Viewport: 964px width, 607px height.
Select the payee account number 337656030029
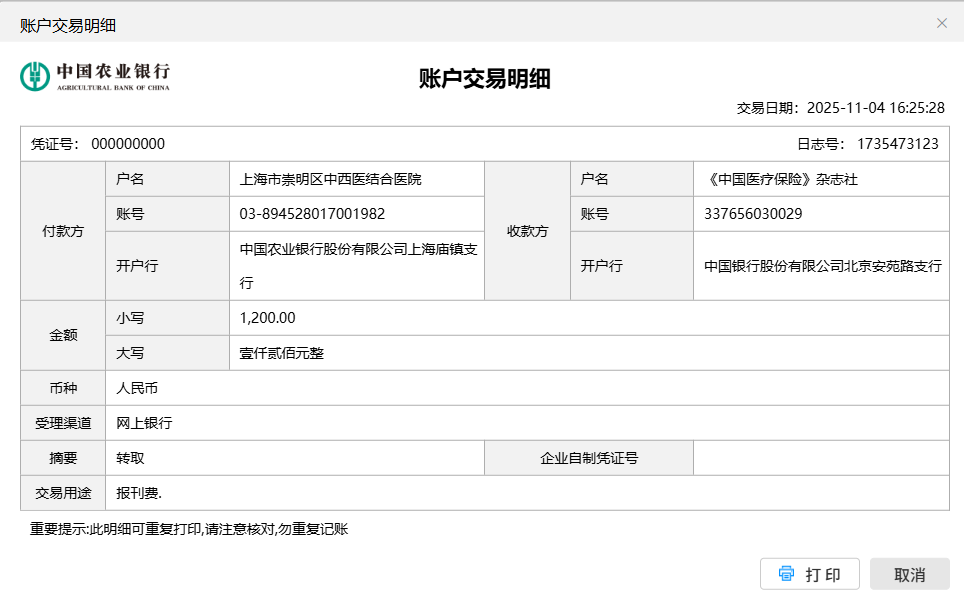click(x=753, y=214)
